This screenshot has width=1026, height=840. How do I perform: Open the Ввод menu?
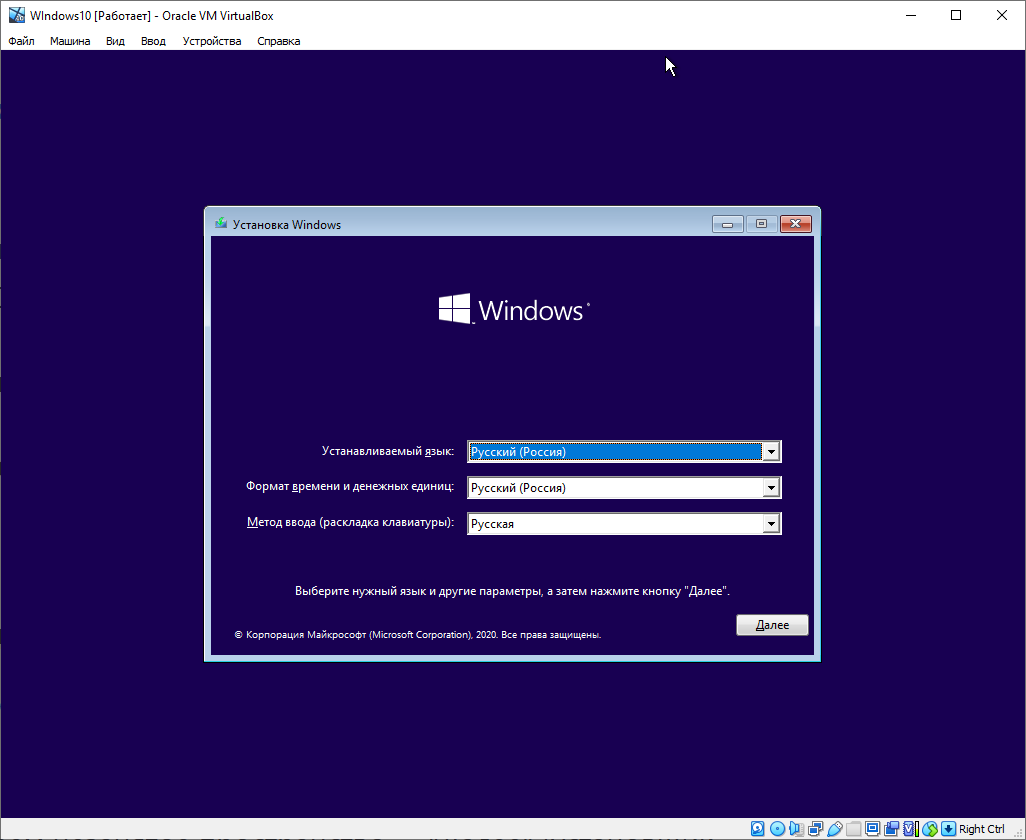[153, 41]
